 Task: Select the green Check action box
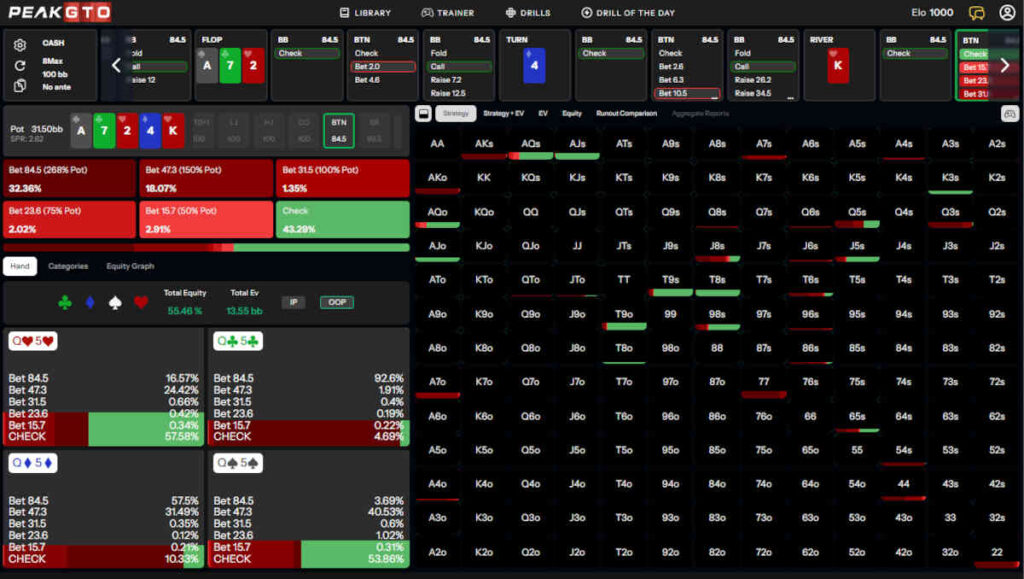(343, 219)
